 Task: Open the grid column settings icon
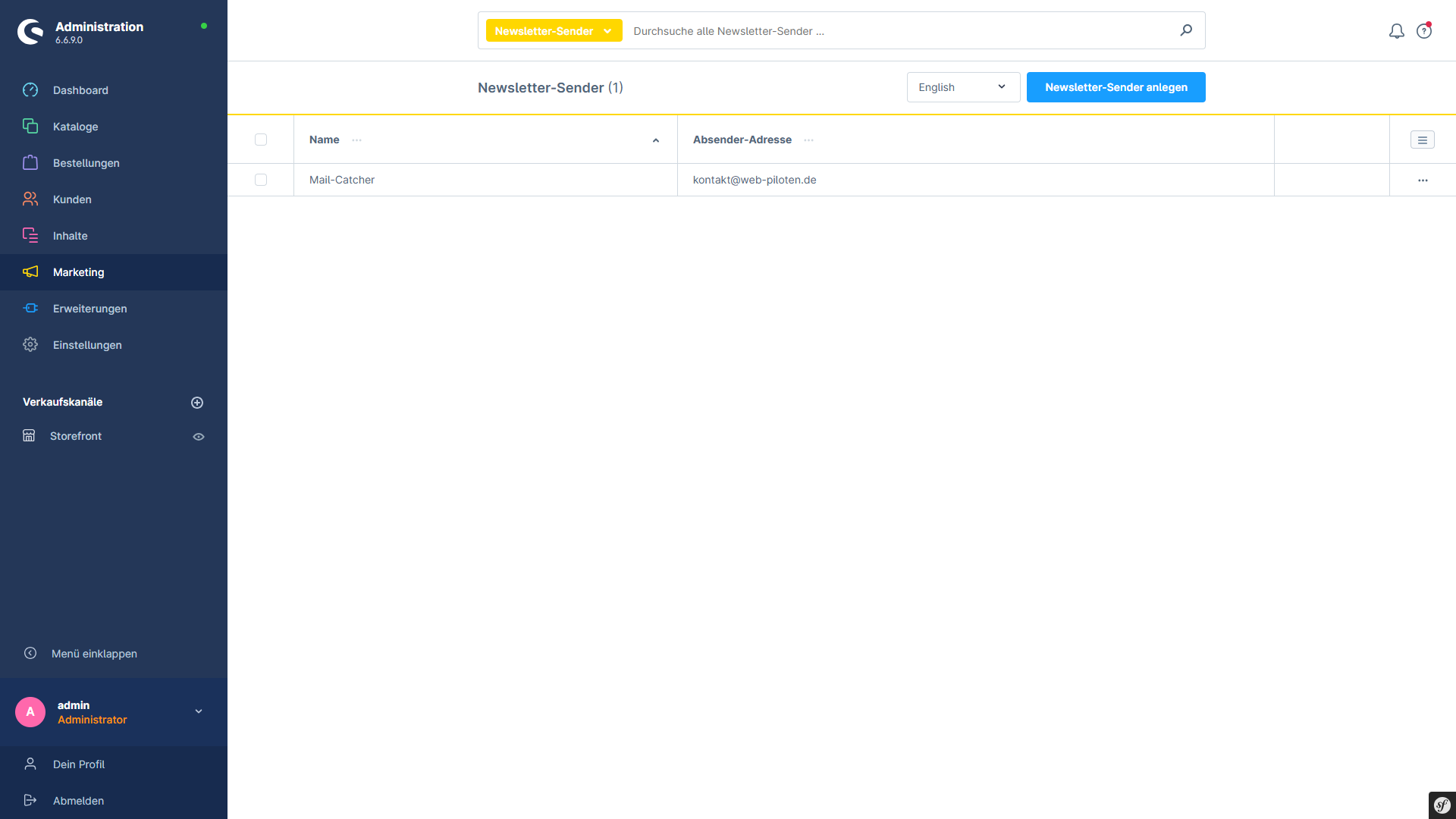[1422, 140]
